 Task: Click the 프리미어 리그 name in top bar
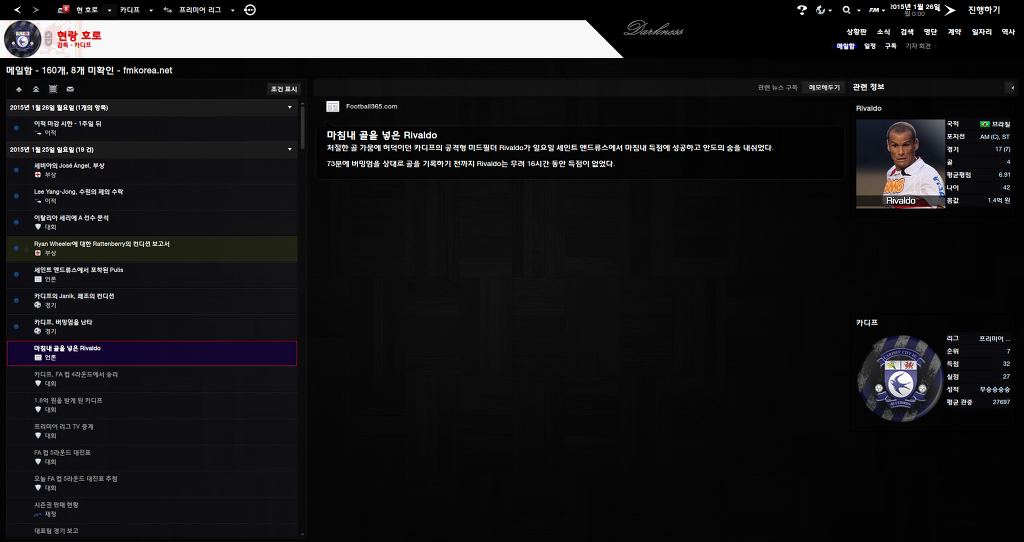pyautogui.click(x=200, y=10)
